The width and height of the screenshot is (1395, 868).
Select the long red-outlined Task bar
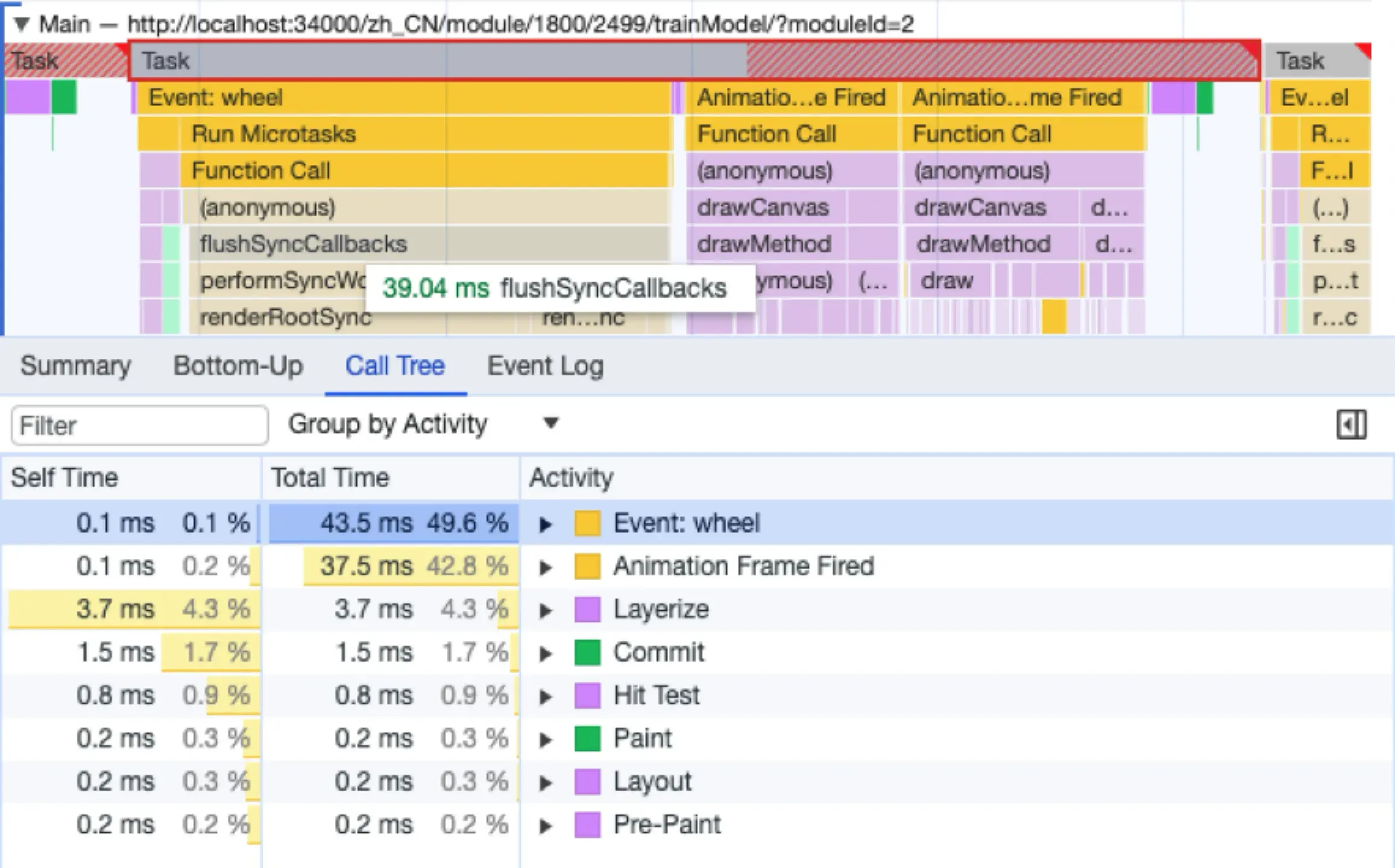[x=422, y=60]
